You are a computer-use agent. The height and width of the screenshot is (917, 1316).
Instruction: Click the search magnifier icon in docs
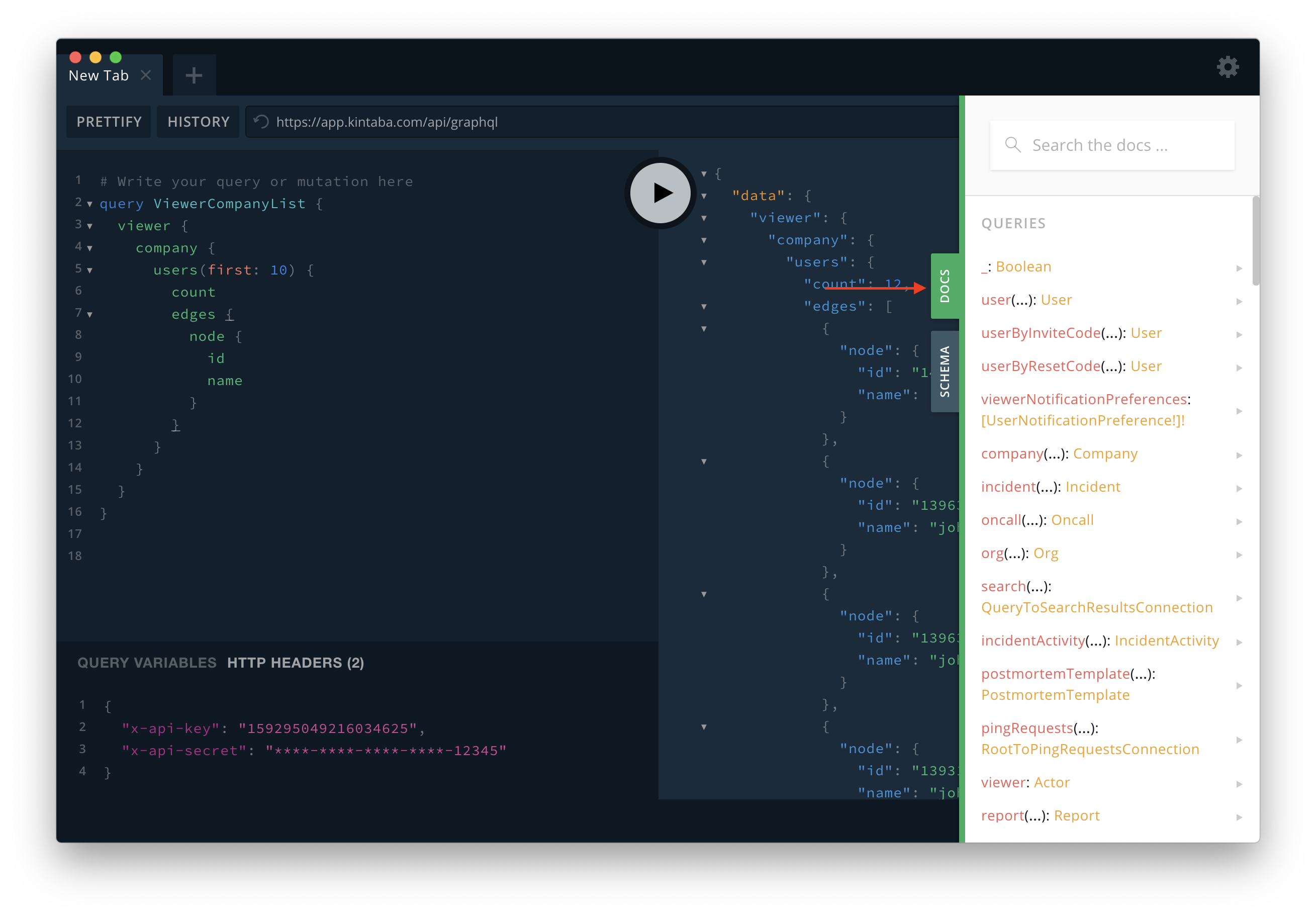click(1012, 145)
